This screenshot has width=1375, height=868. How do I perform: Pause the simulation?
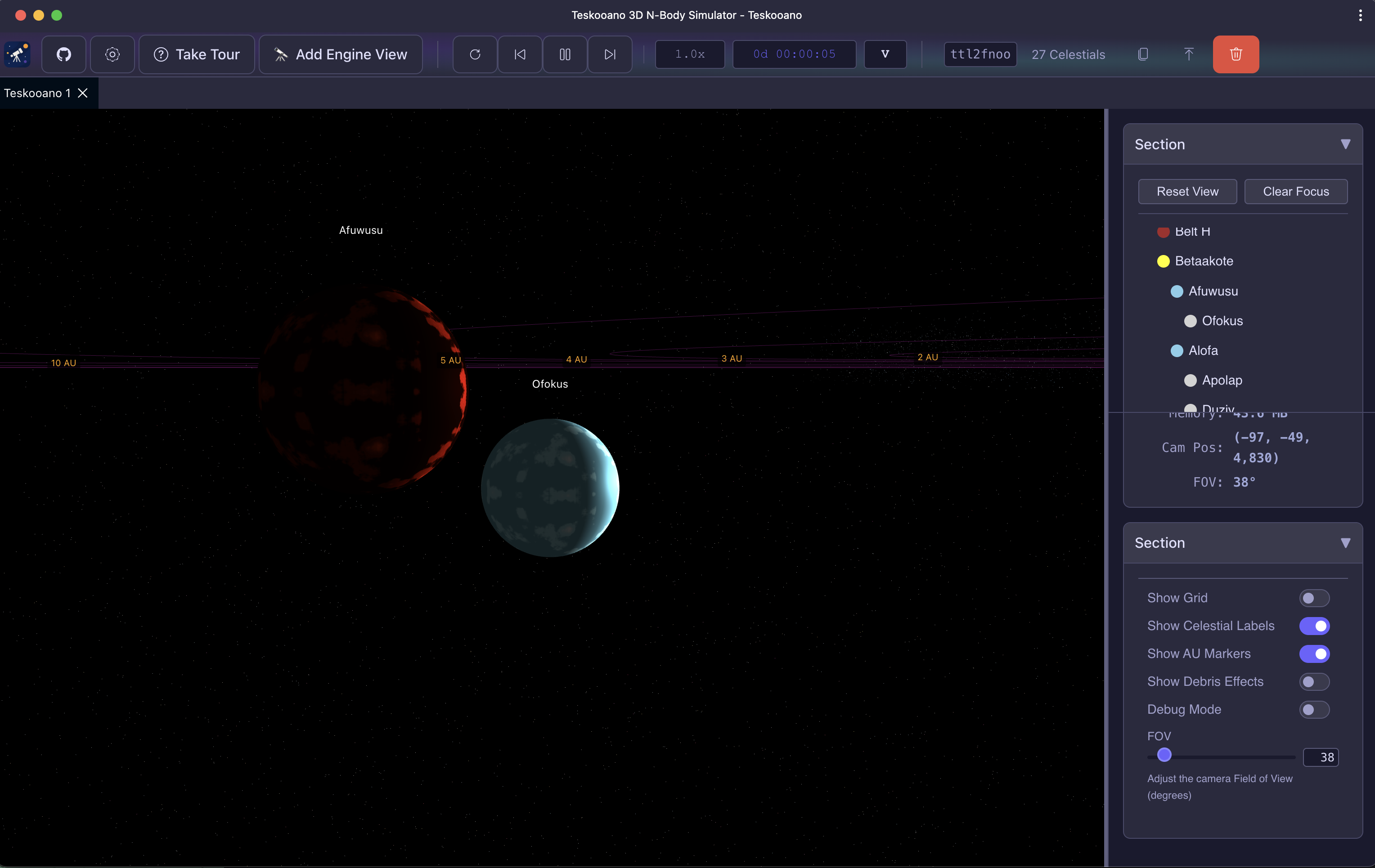click(x=565, y=54)
